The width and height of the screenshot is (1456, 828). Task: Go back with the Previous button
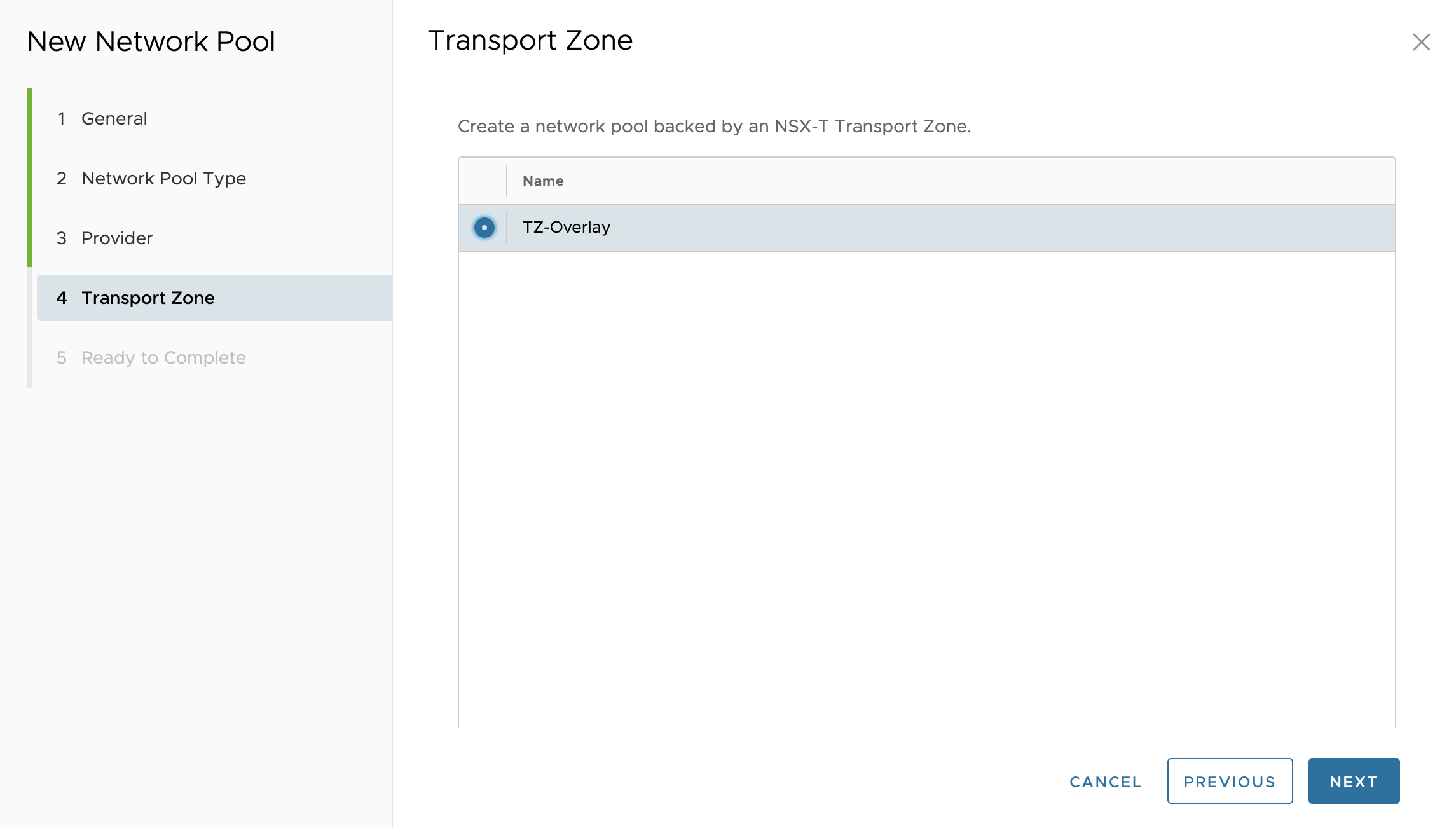1229,782
